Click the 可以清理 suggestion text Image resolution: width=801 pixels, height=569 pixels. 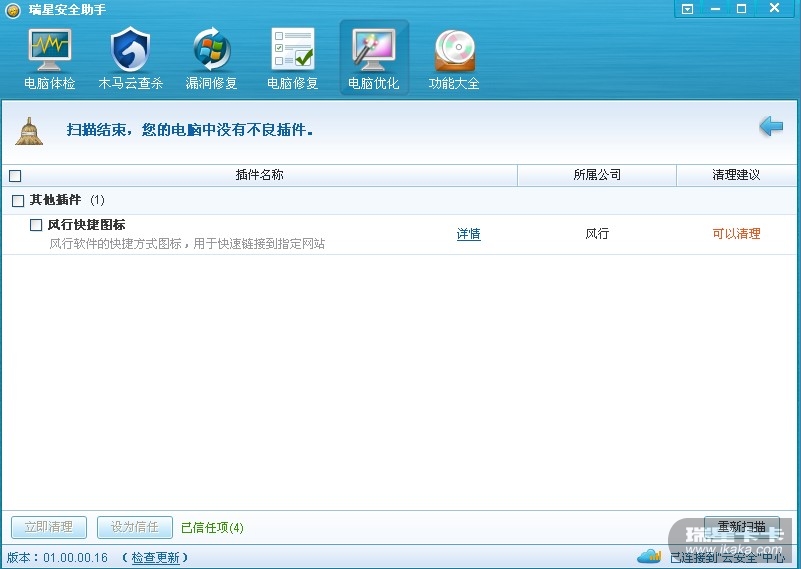coord(736,234)
